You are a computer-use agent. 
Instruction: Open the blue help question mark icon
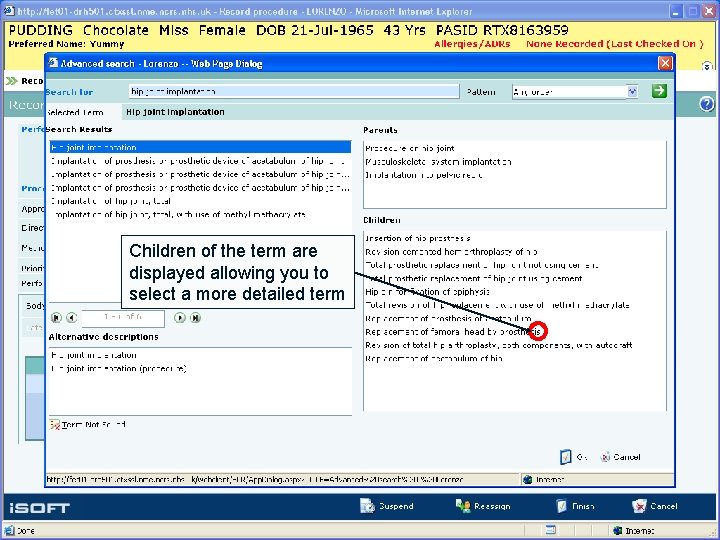[x=707, y=104]
